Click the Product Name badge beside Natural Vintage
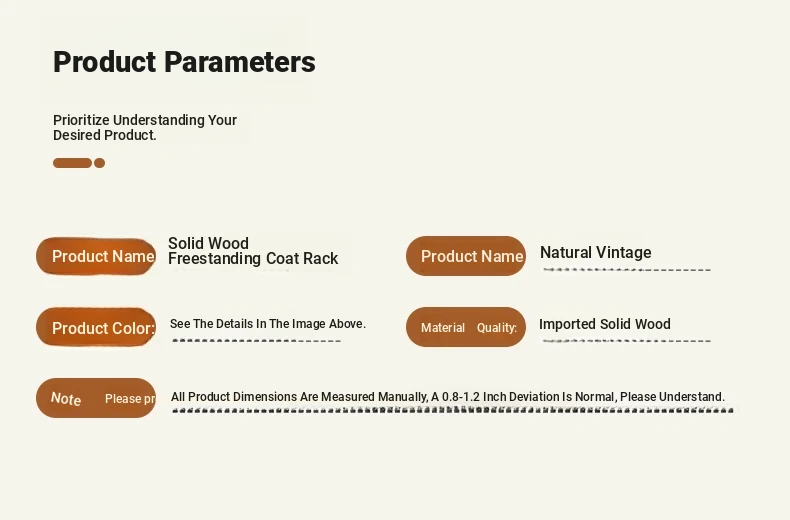This screenshot has height=520, width=790. (x=466, y=256)
